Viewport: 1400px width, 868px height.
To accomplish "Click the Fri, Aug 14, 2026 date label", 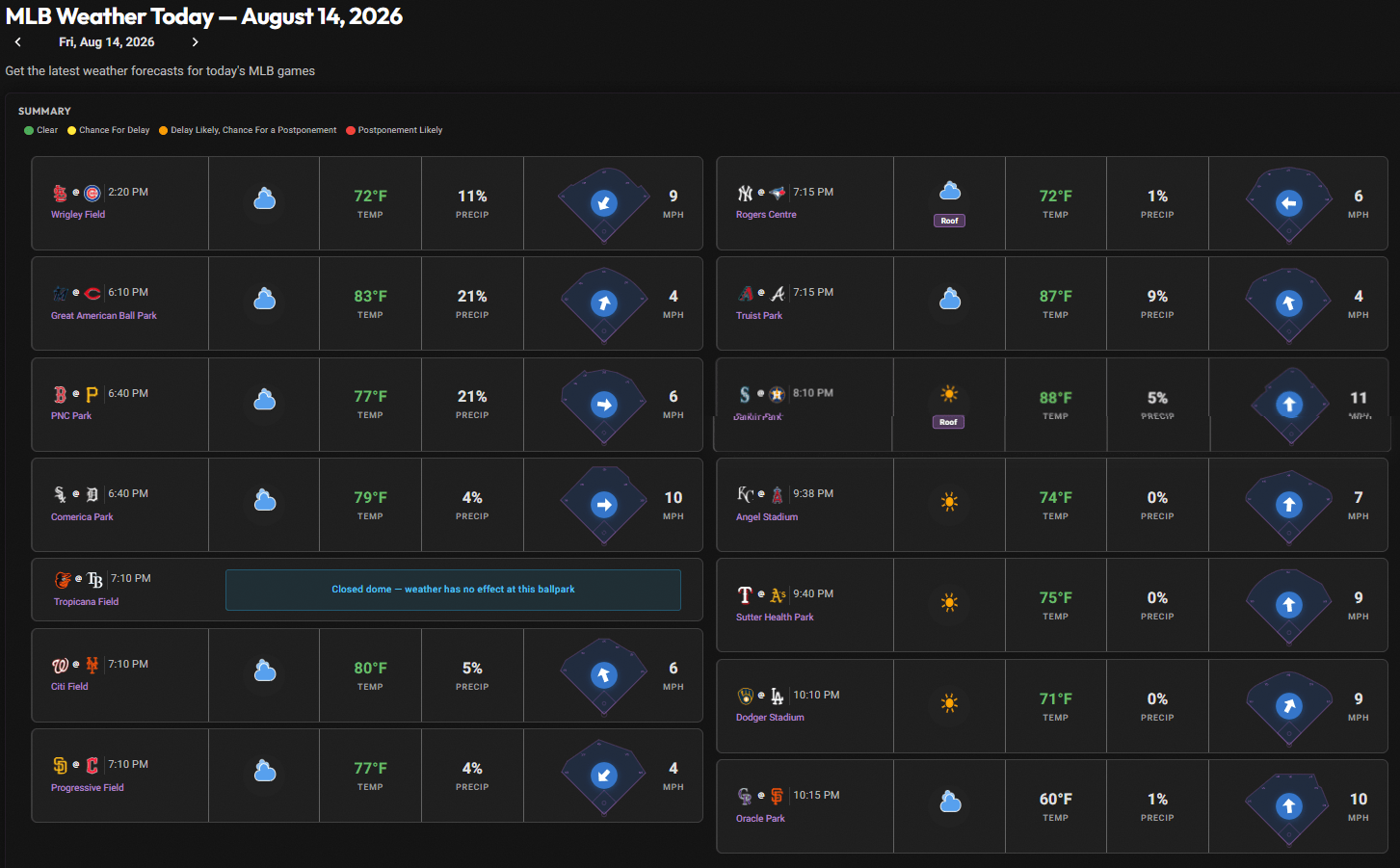I will 107,42.
